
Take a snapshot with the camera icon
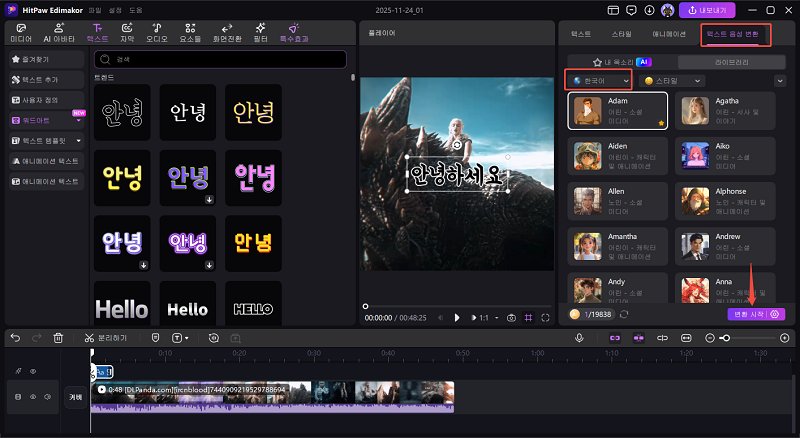click(511, 318)
